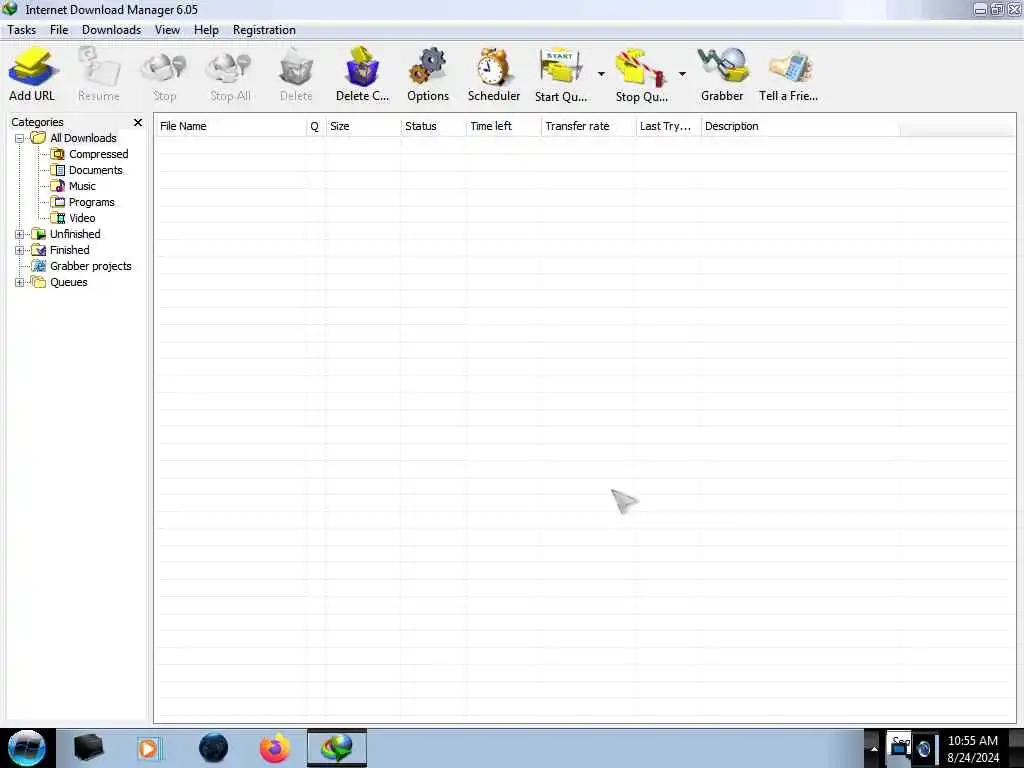1024x768 pixels.
Task: Select the All Downloads category
Action: 83,138
